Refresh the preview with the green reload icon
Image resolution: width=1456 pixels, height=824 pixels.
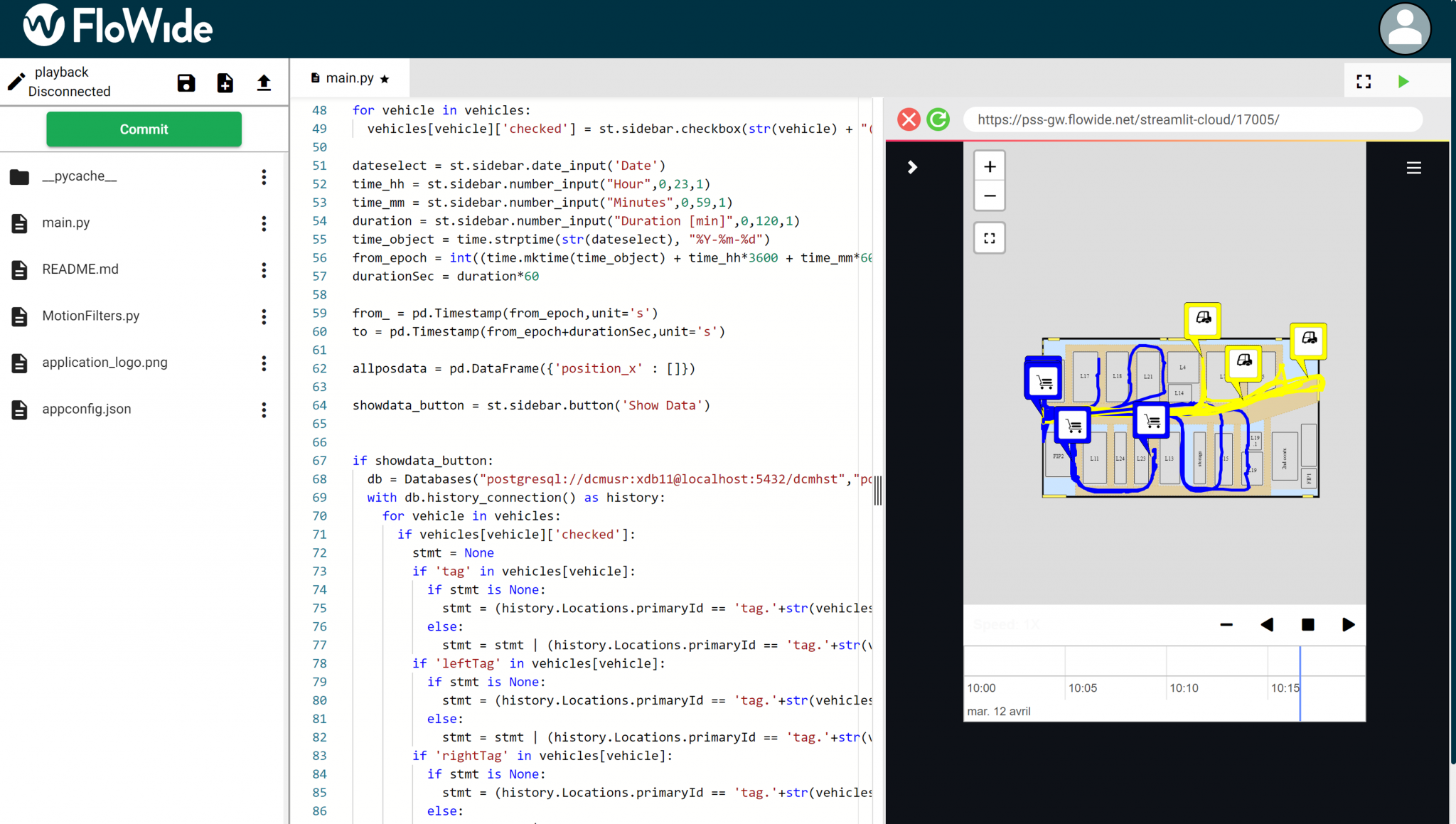938,119
